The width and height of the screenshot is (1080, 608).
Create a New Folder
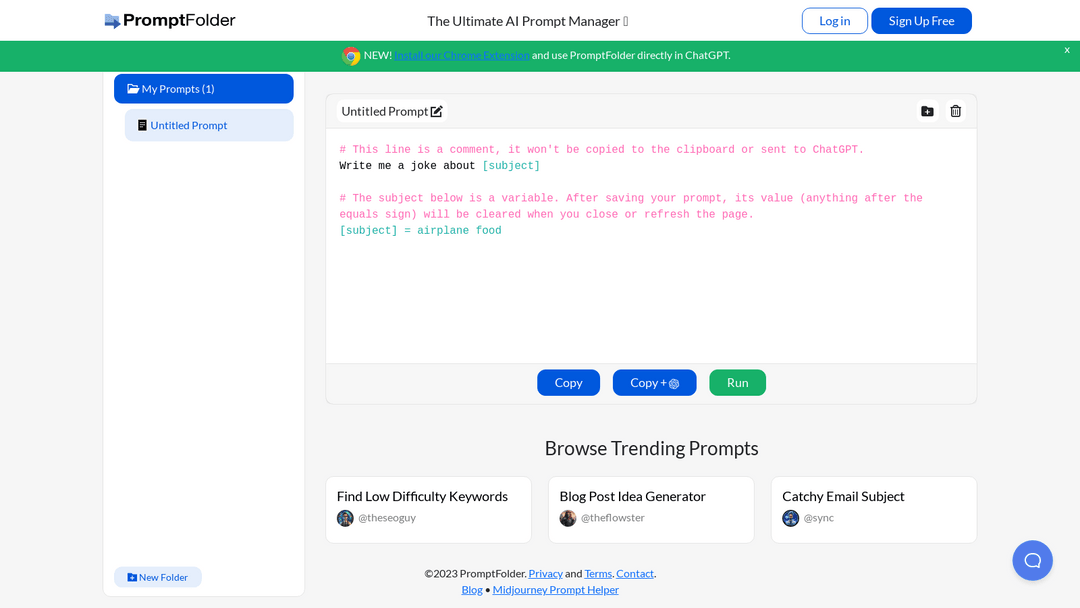point(158,577)
